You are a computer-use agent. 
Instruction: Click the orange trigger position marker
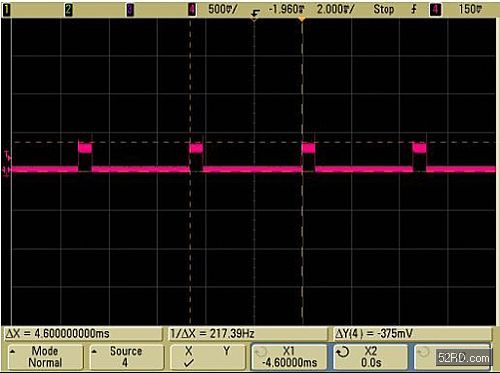click(302, 20)
